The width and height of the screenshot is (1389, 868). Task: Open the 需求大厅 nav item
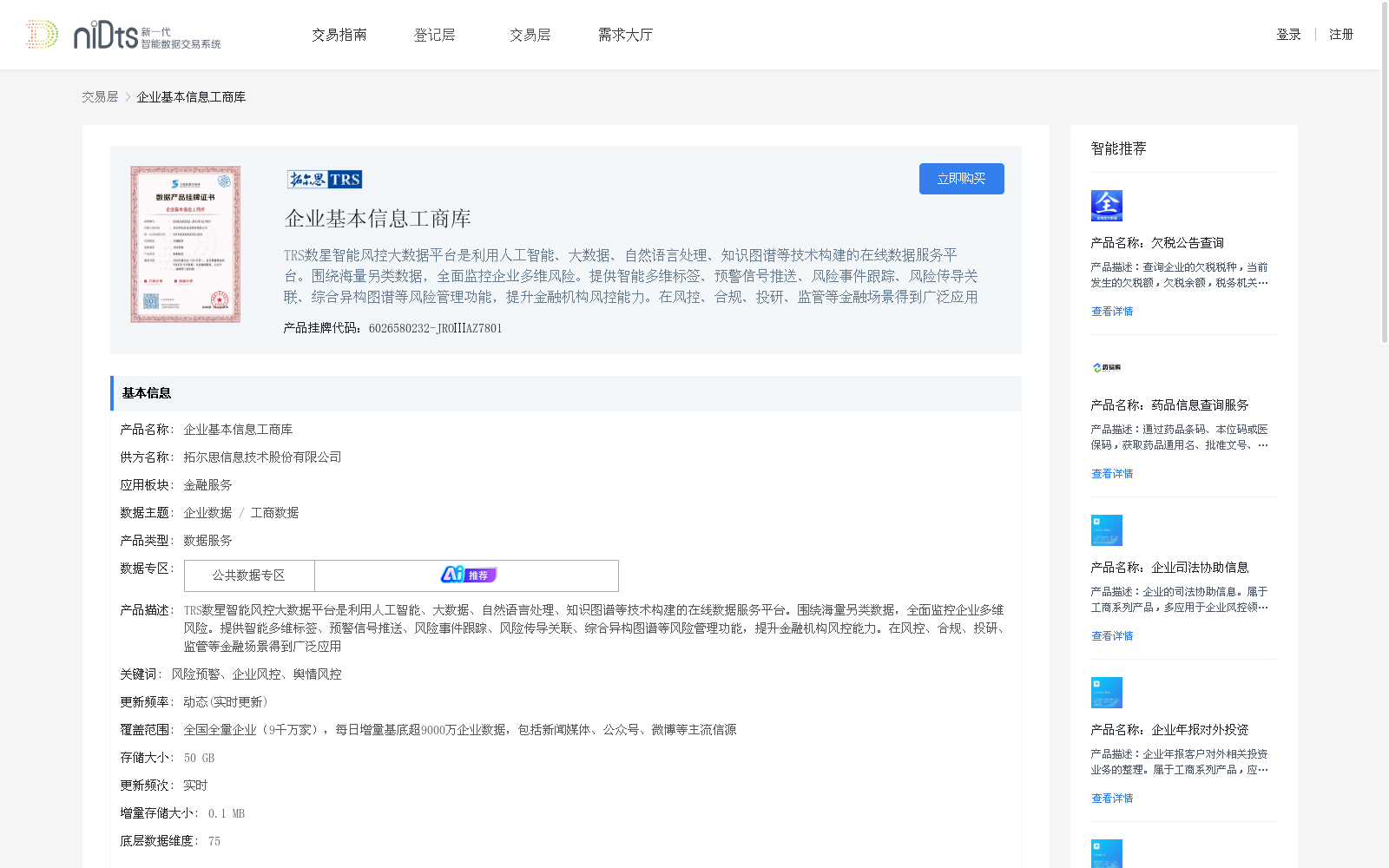click(625, 35)
